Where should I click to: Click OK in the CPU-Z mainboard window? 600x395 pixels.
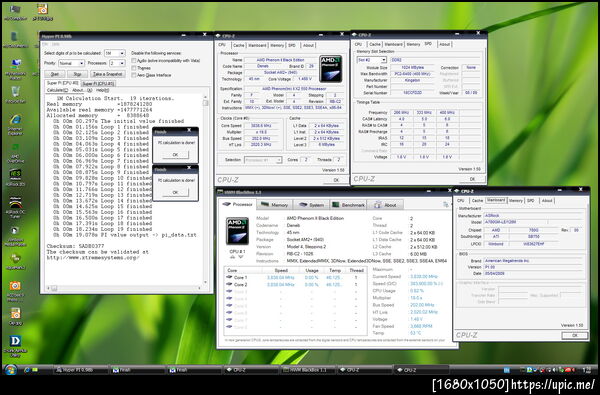(574, 335)
